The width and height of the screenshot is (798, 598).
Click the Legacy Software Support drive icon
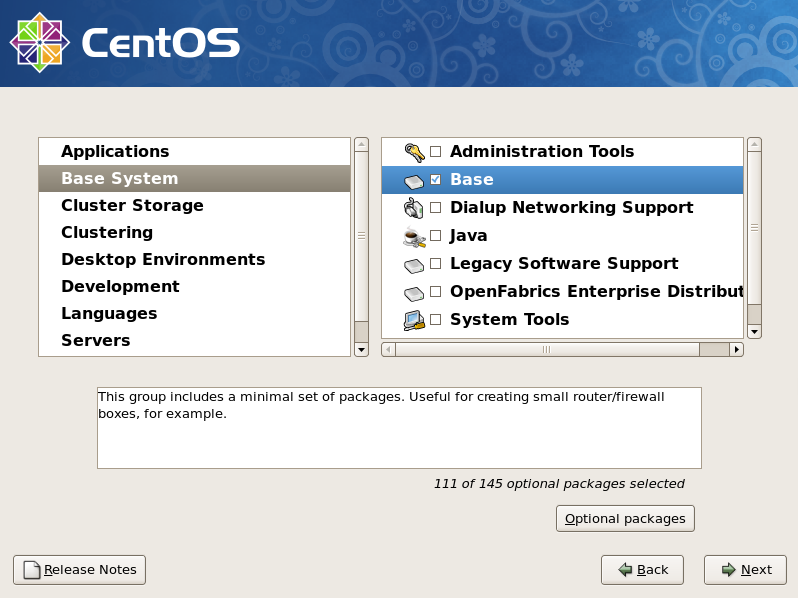(414, 265)
